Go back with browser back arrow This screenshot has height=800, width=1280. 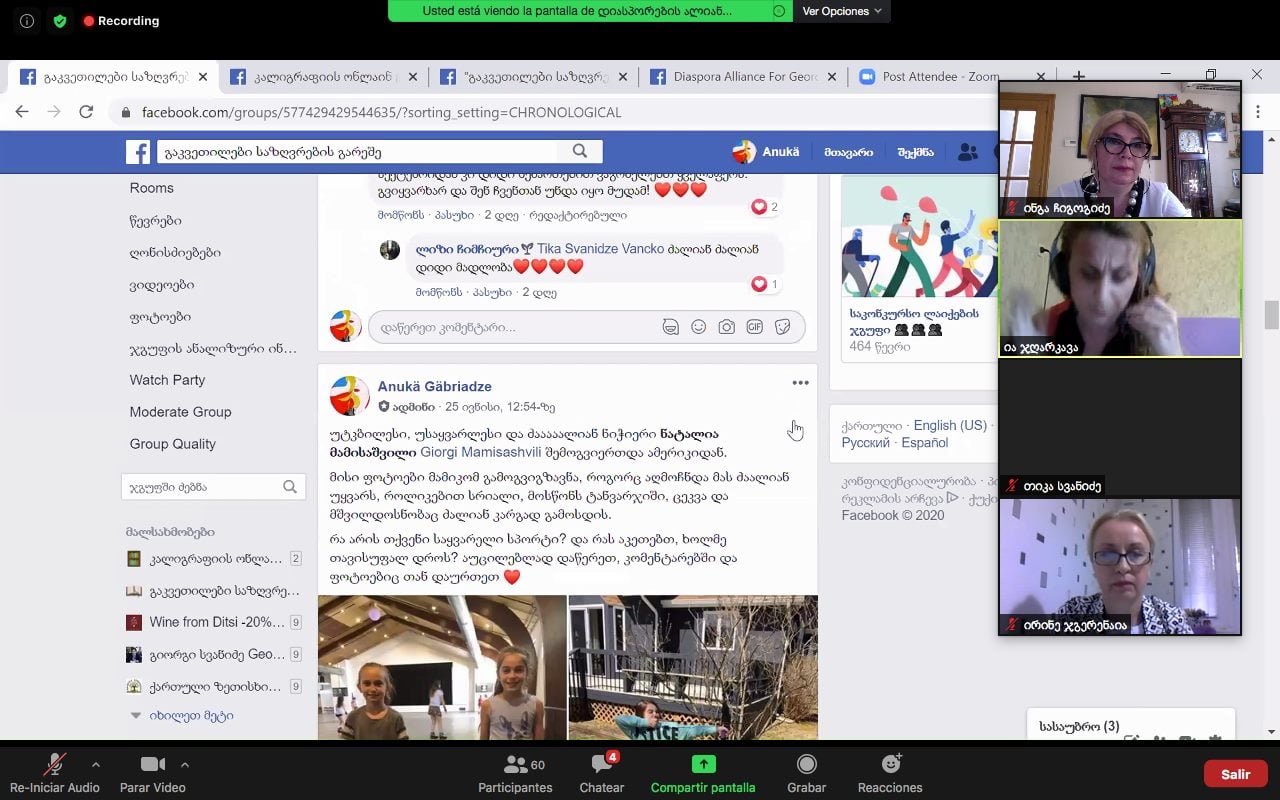pos(22,112)
